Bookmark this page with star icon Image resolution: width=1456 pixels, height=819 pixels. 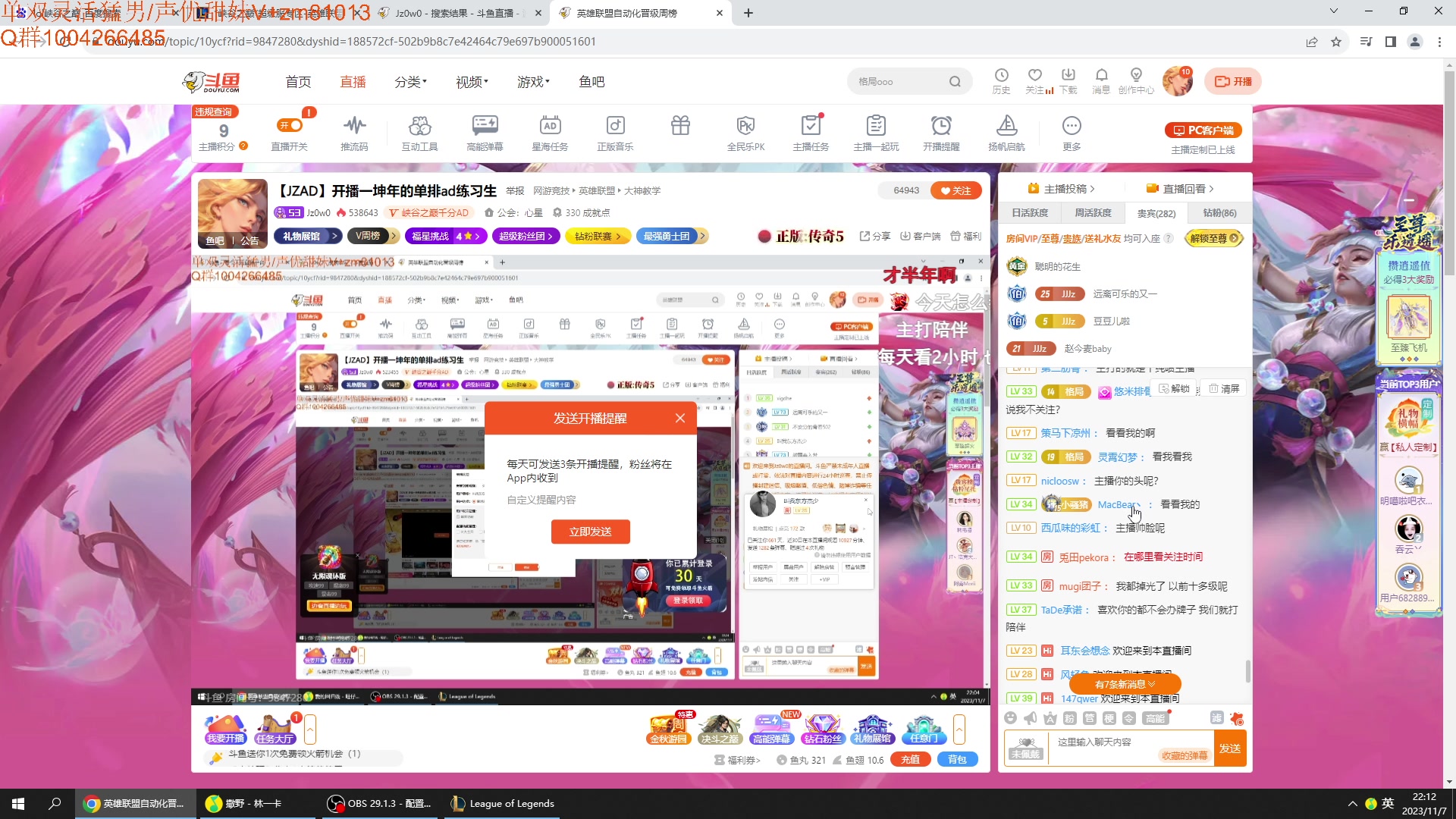(1336, 42)
